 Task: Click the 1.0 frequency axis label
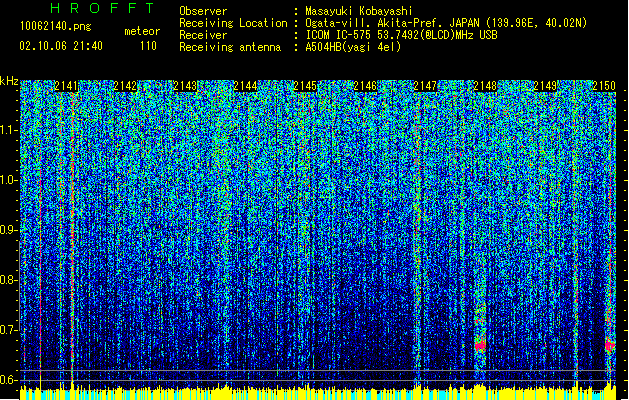pos(9,180)
